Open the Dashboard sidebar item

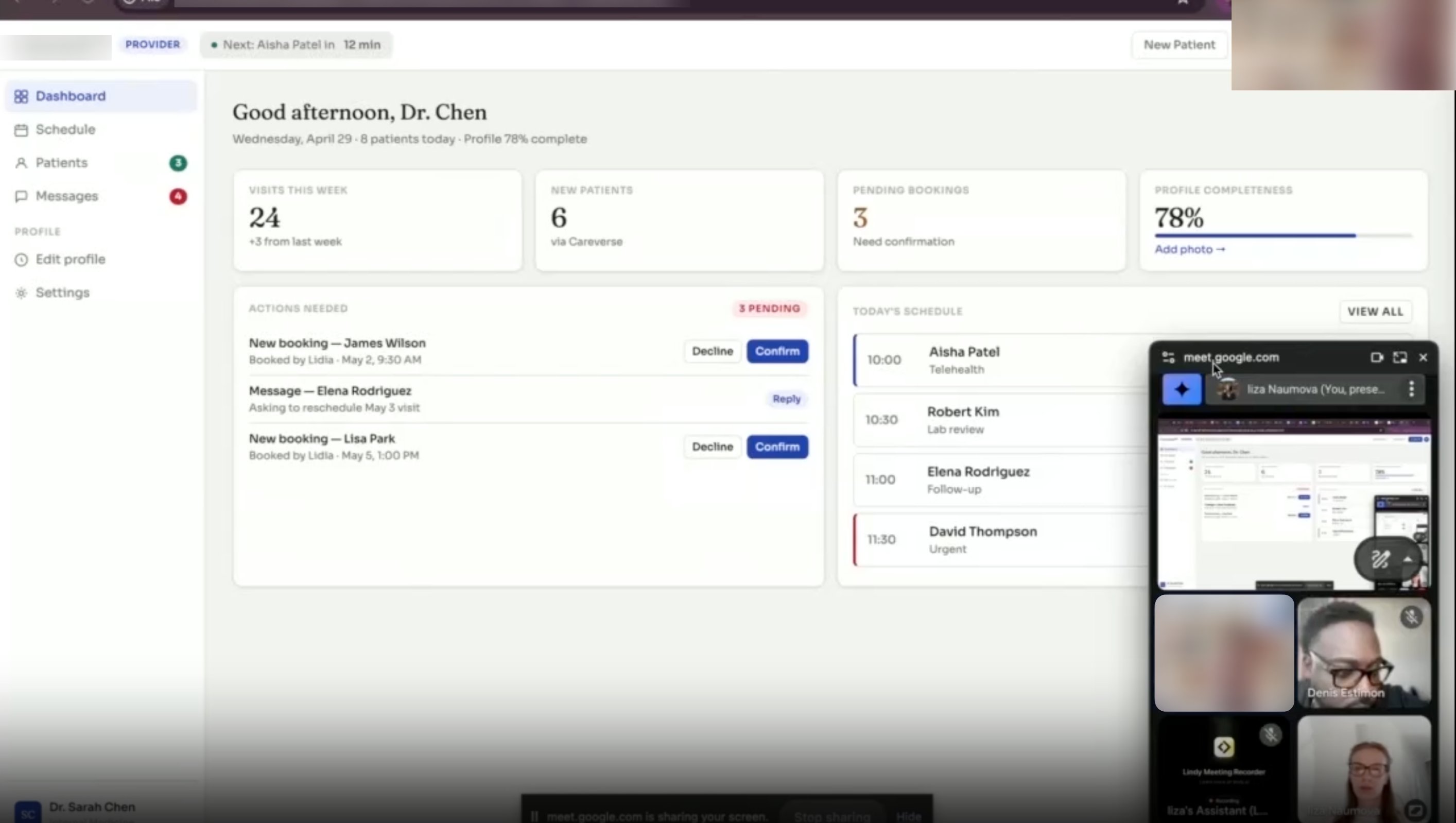tap(100, 96)
